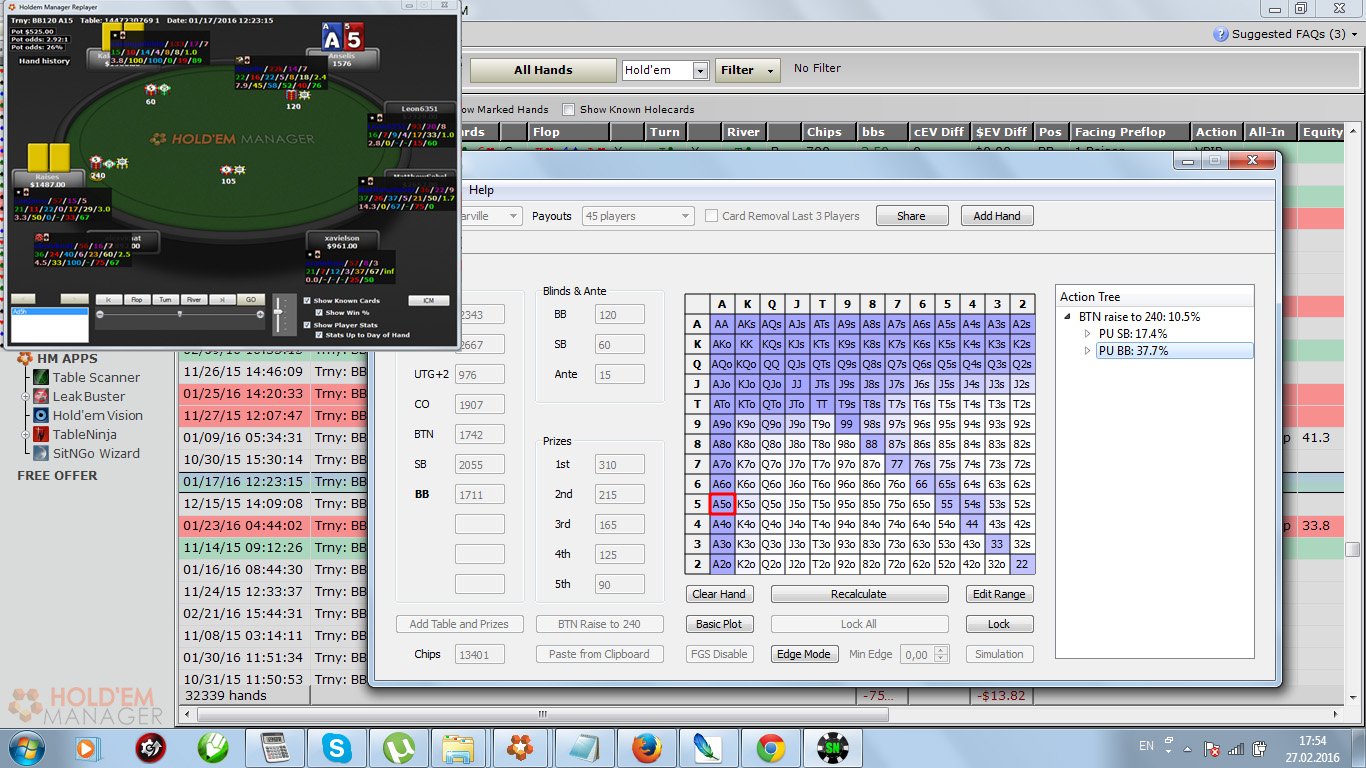This screenshot has height=768, width=1366.
Task: Click the Hand history label in replayer
Action: (44, 61)
